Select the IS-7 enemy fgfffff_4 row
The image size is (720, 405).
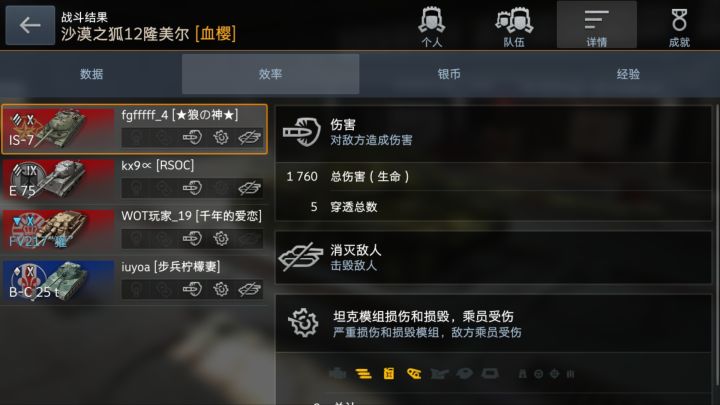pos(134,129)
